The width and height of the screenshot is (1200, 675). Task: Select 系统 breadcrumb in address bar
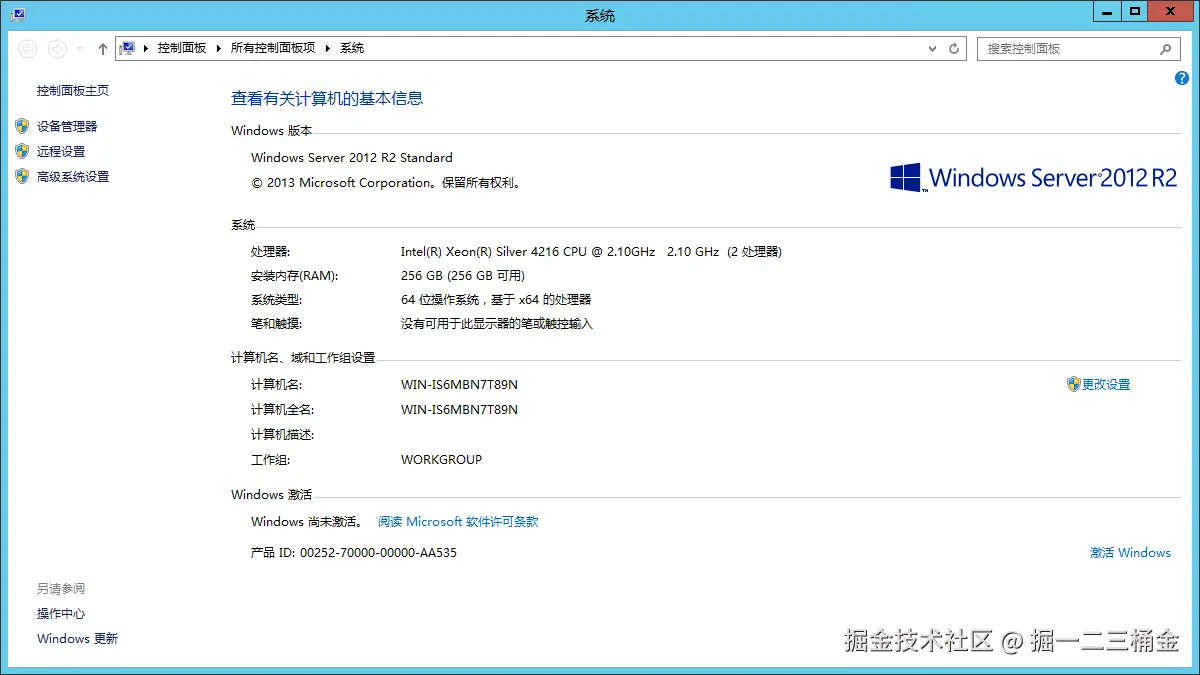(352, 48)
